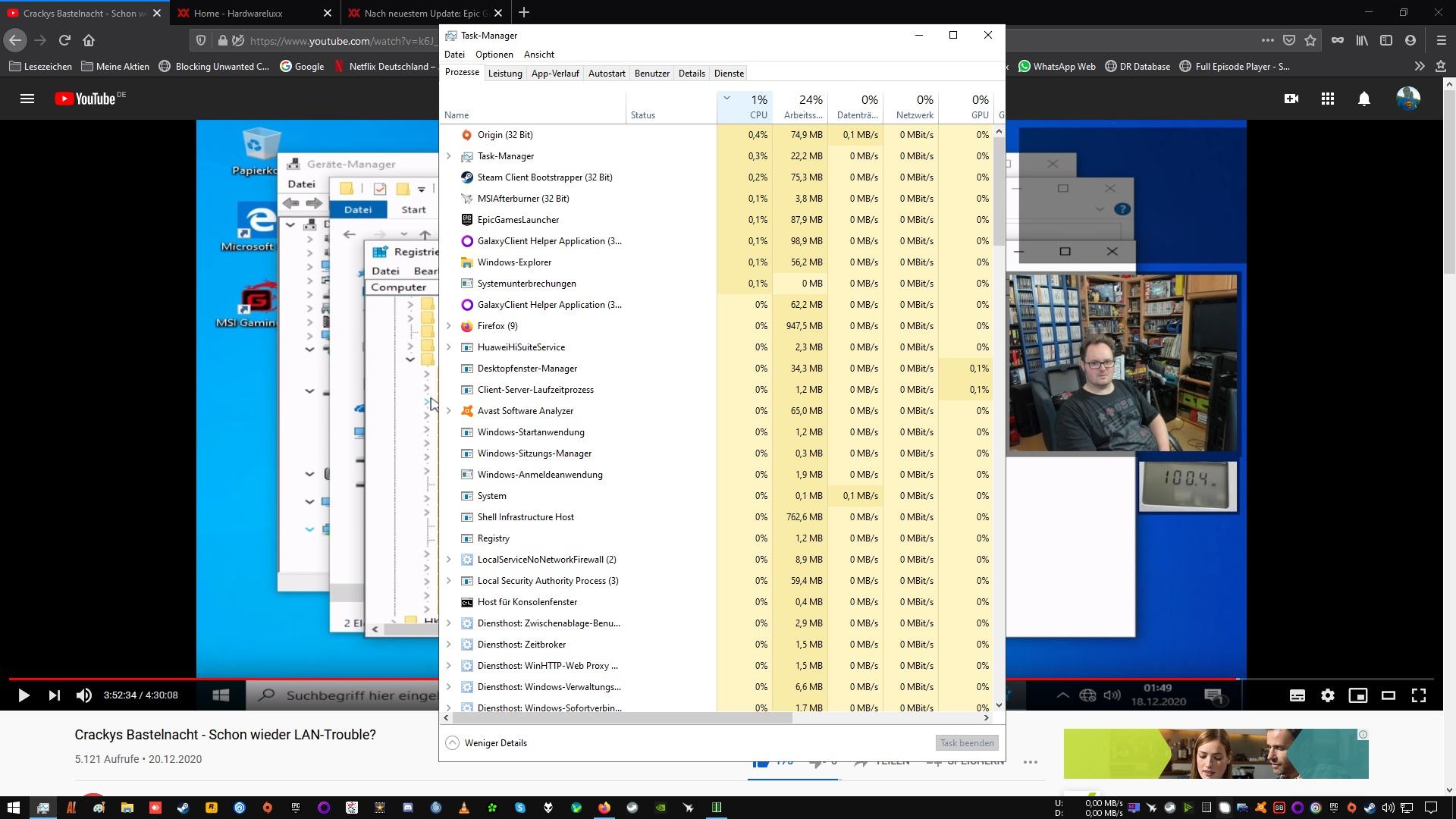The width and height of the screenshot is (1456, 819).
Task: Select the Origin (32 Bit) process row
Action: tap(717, 135)
